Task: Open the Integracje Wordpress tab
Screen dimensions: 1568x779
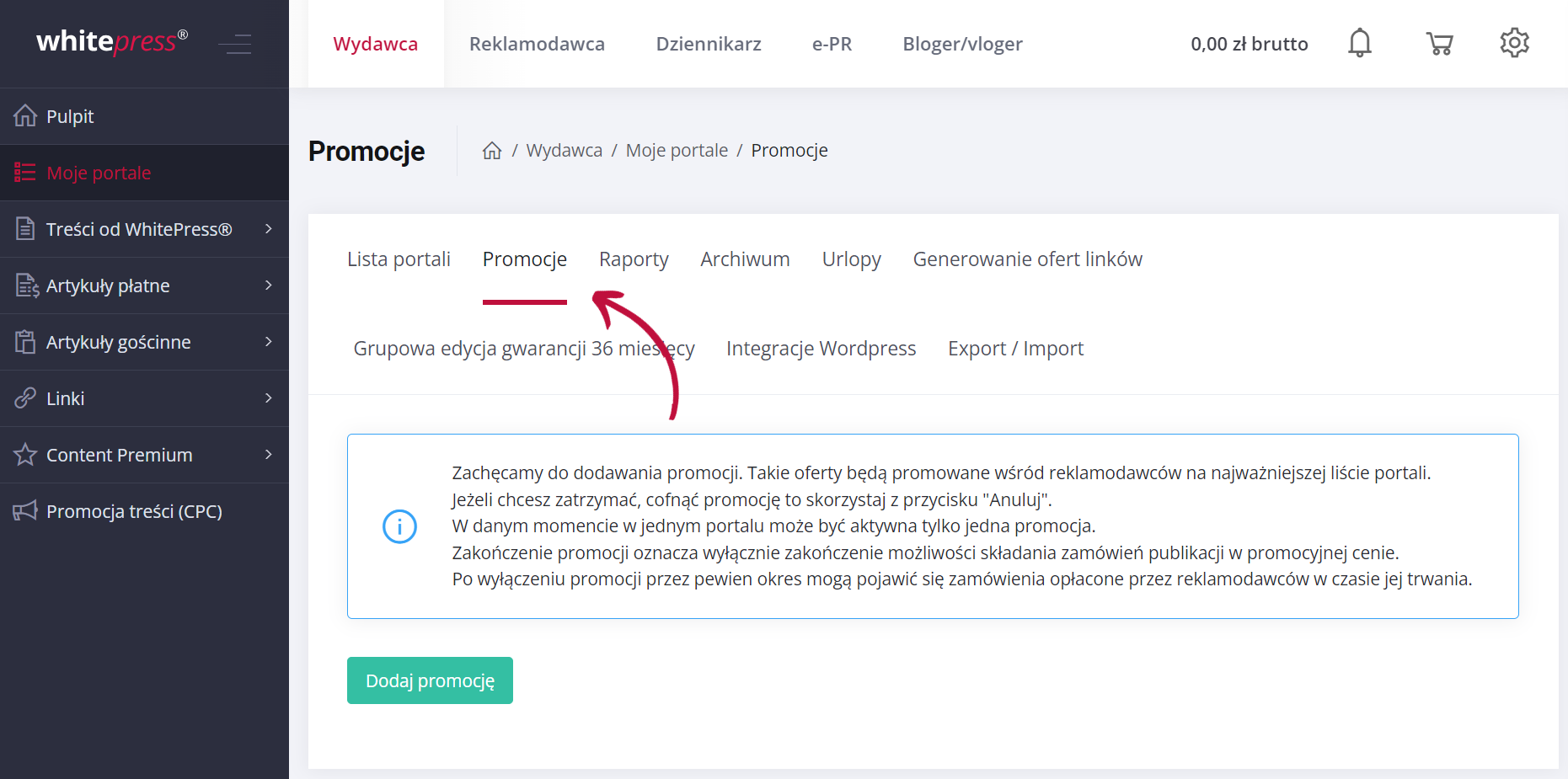Action: tap(821, 349)
